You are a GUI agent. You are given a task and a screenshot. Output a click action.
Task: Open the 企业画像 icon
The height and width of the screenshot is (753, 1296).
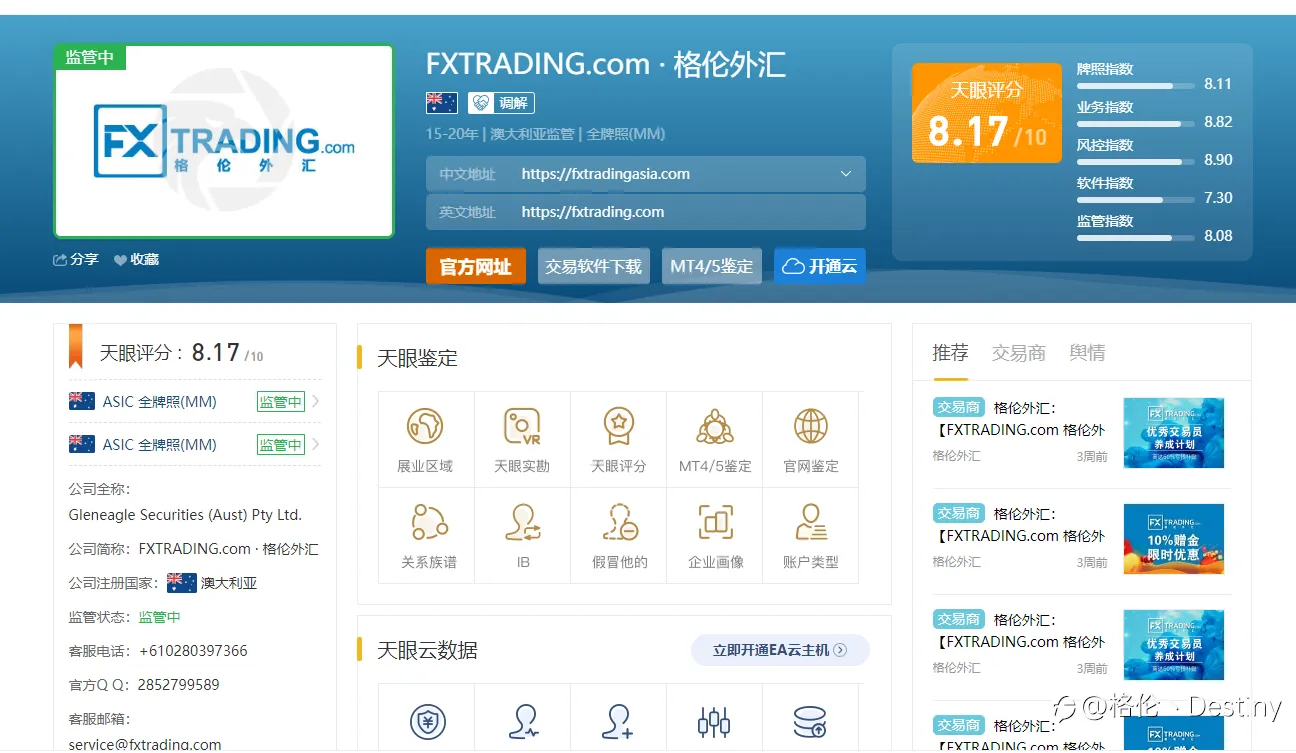716,522
